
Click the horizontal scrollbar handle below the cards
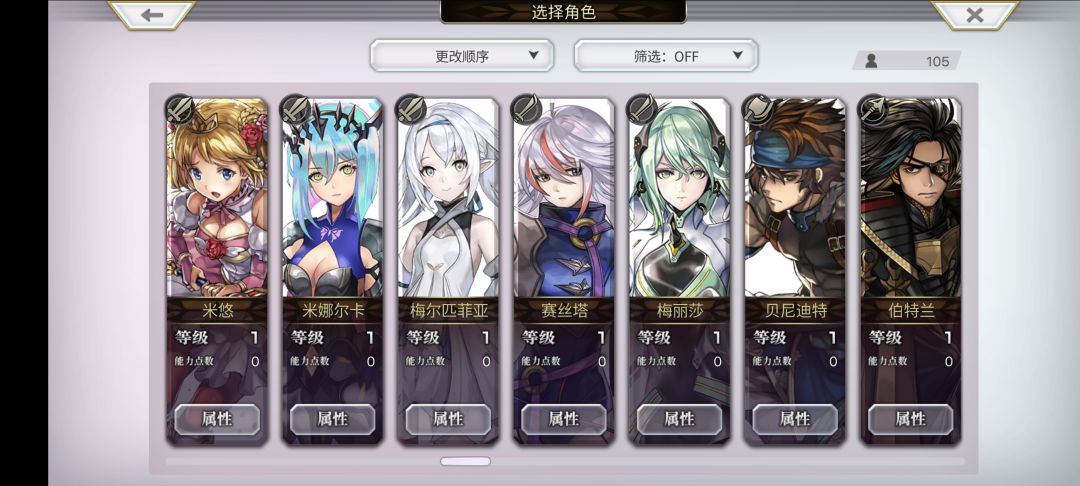466,461
